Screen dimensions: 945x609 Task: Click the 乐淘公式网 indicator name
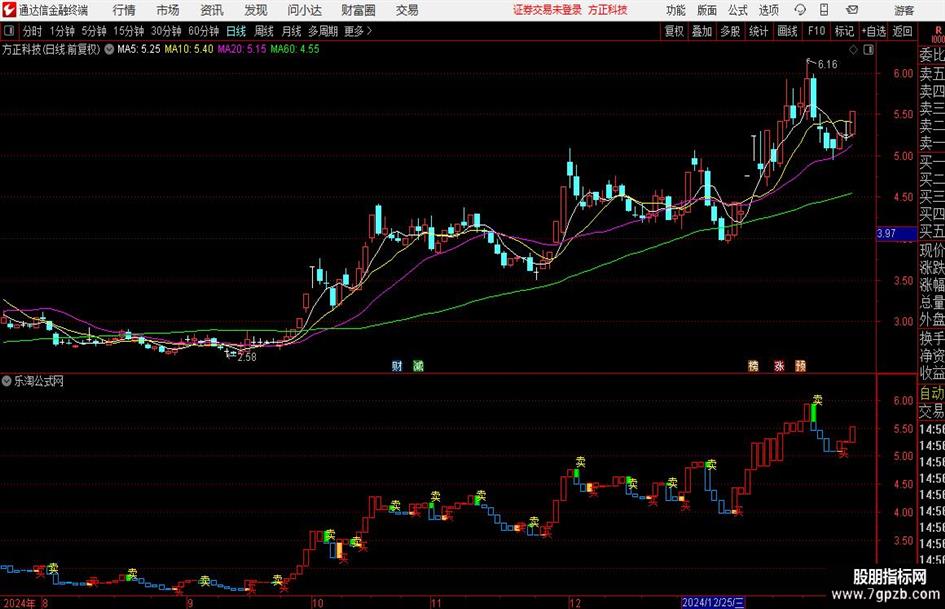coord(39,381)
